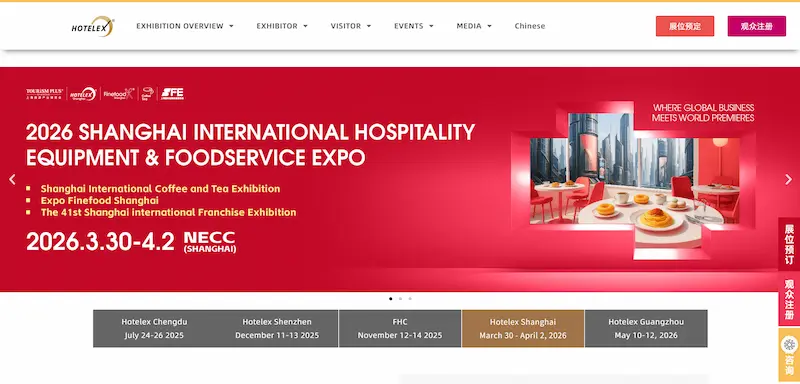This screenshot has height=384, width=800.
Task: Switch to the Chinese language link
Action: 530,26
